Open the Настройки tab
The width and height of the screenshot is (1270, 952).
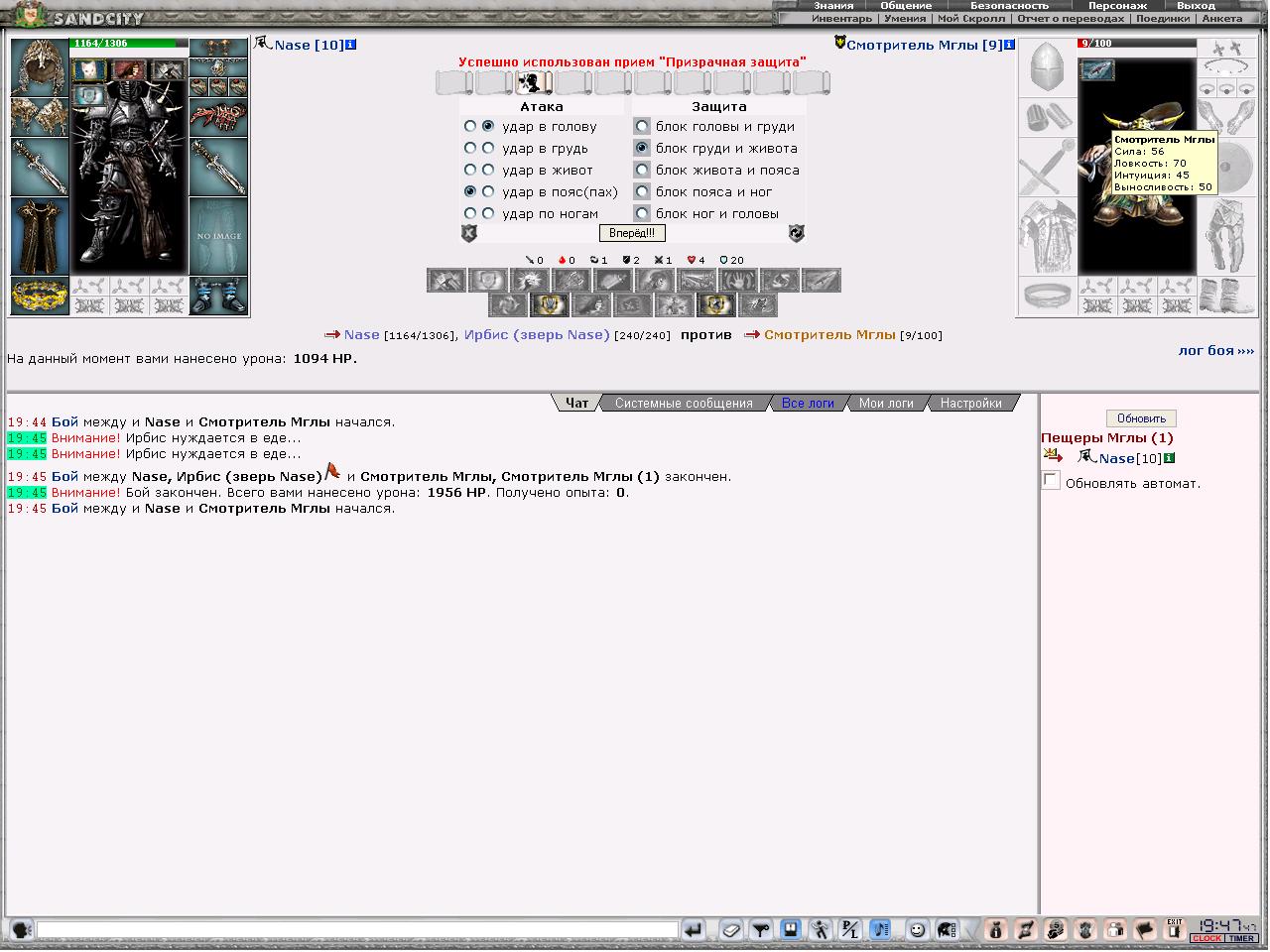(971, 403)
